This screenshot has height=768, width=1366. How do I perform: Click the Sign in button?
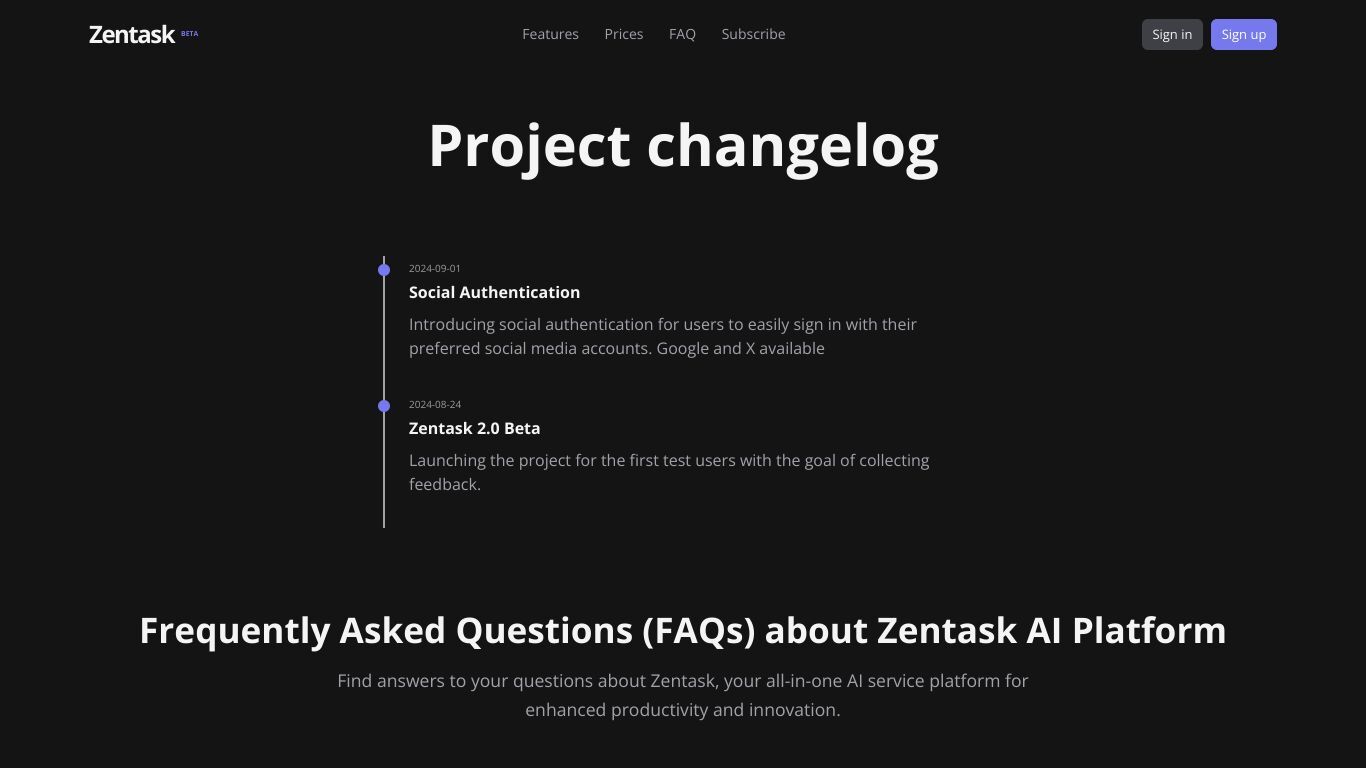pyautogui.click(x=1172, y=34)
